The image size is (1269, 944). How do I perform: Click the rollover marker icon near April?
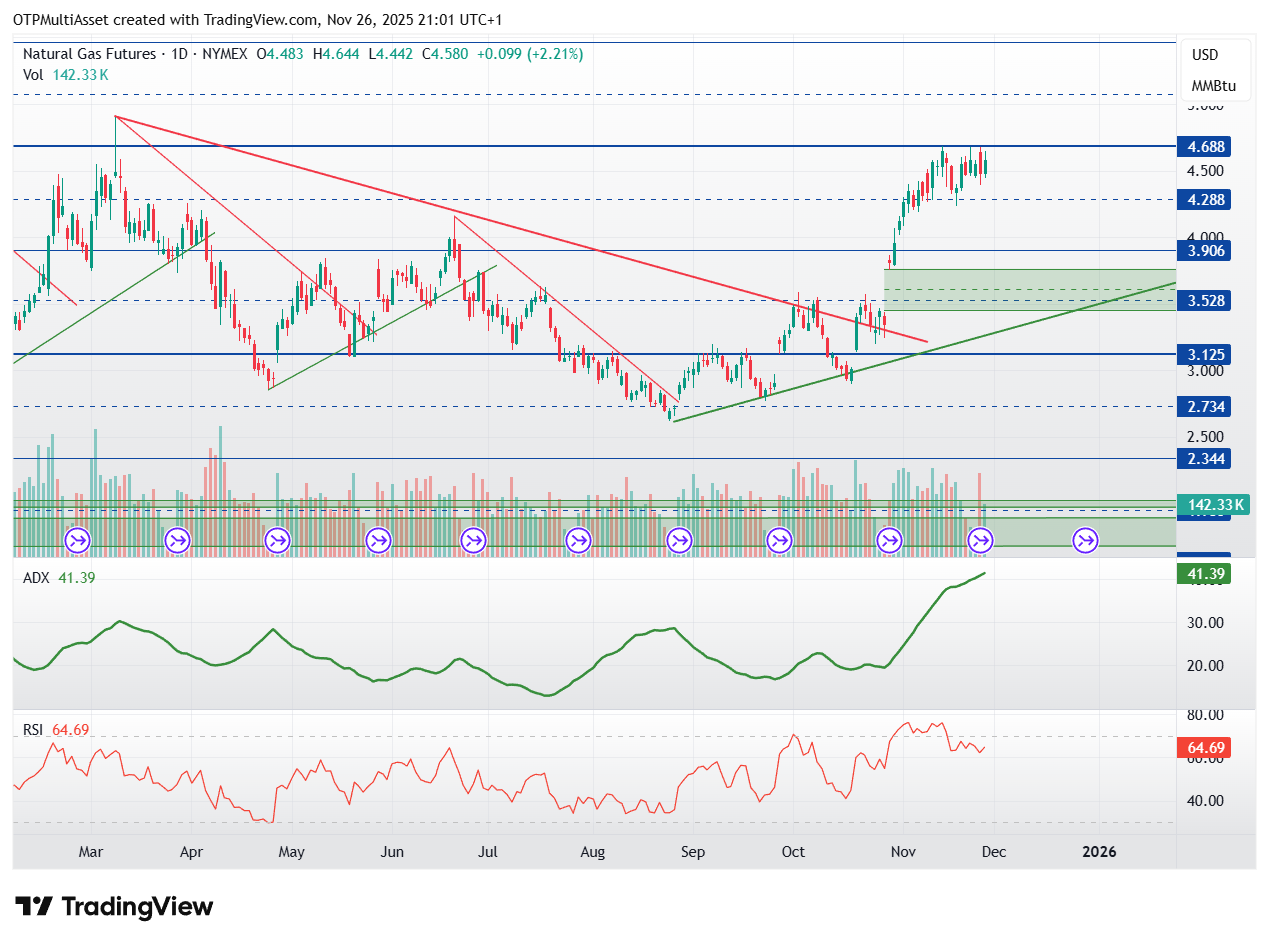pyautogui.click(x=178, y=541)
